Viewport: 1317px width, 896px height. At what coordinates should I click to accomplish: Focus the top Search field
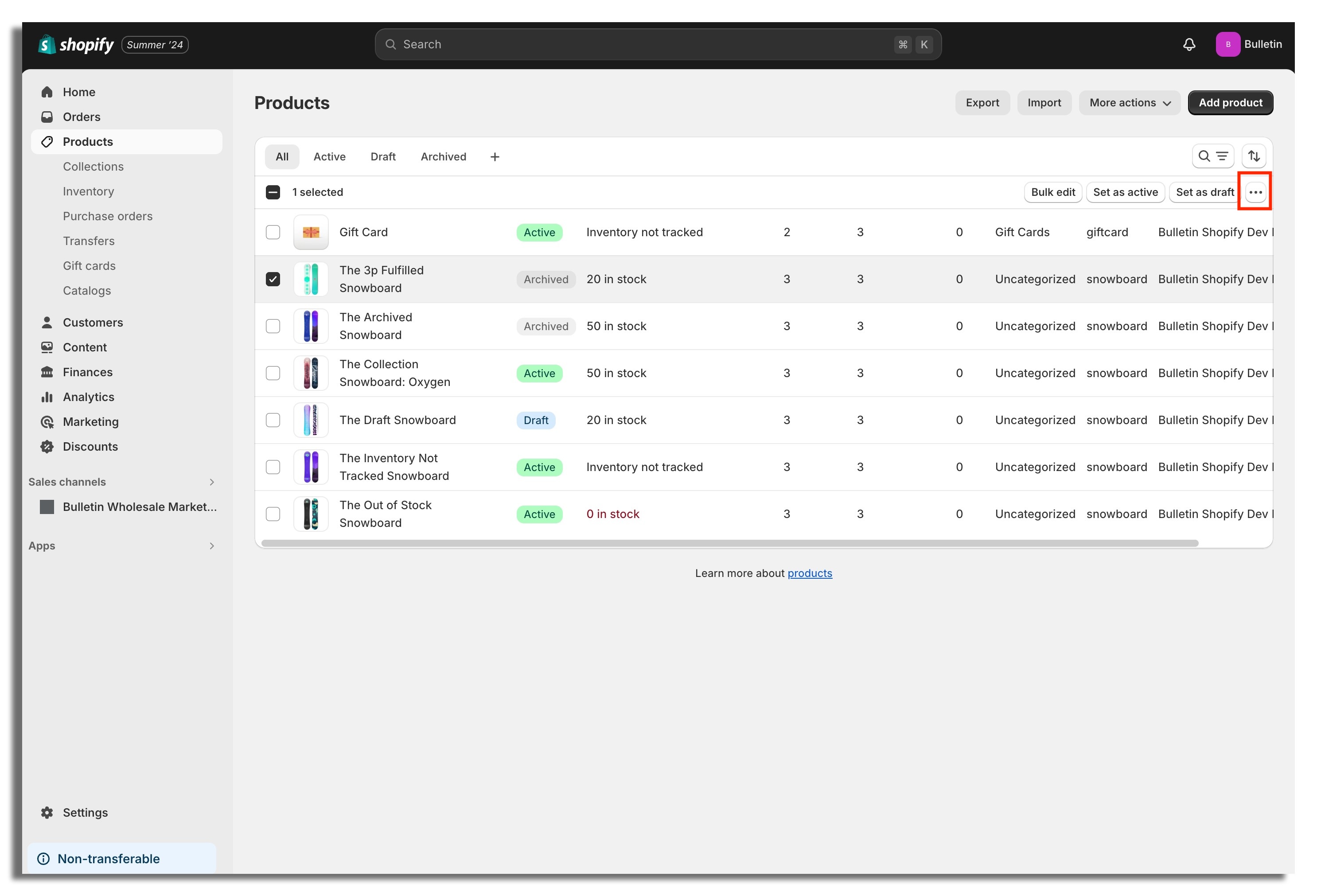(658, 44)
